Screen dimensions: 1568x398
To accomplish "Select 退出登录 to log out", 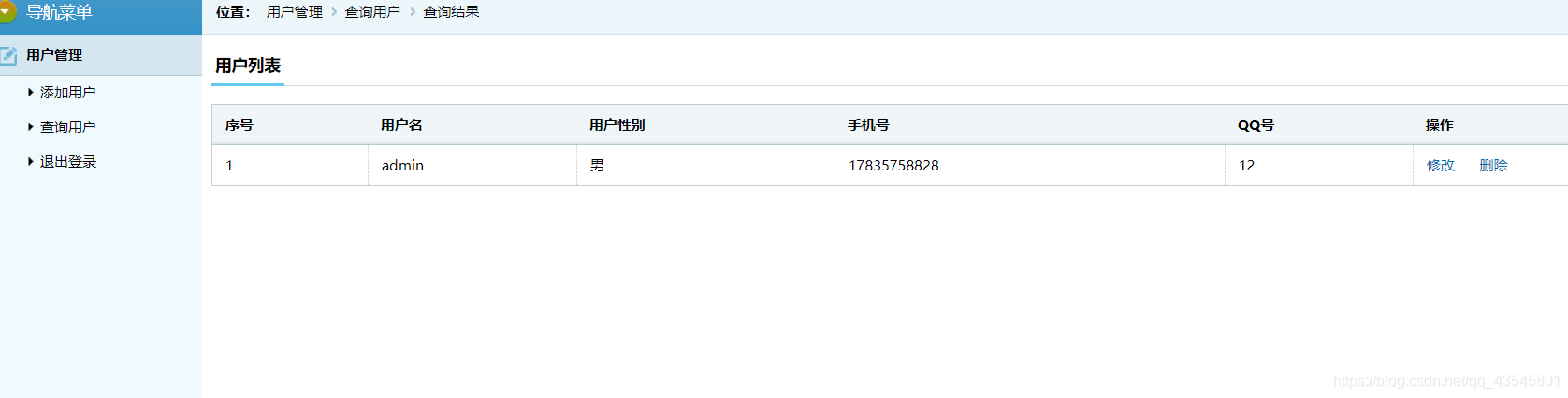I will [x=67, y=161].
